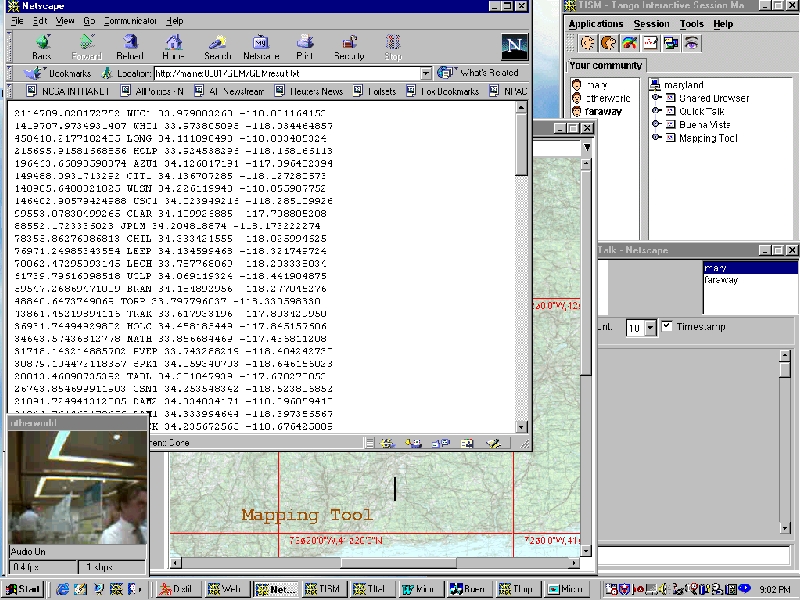
Task: Select faraway in QuickTalk user list
Action: coord(750,280)
